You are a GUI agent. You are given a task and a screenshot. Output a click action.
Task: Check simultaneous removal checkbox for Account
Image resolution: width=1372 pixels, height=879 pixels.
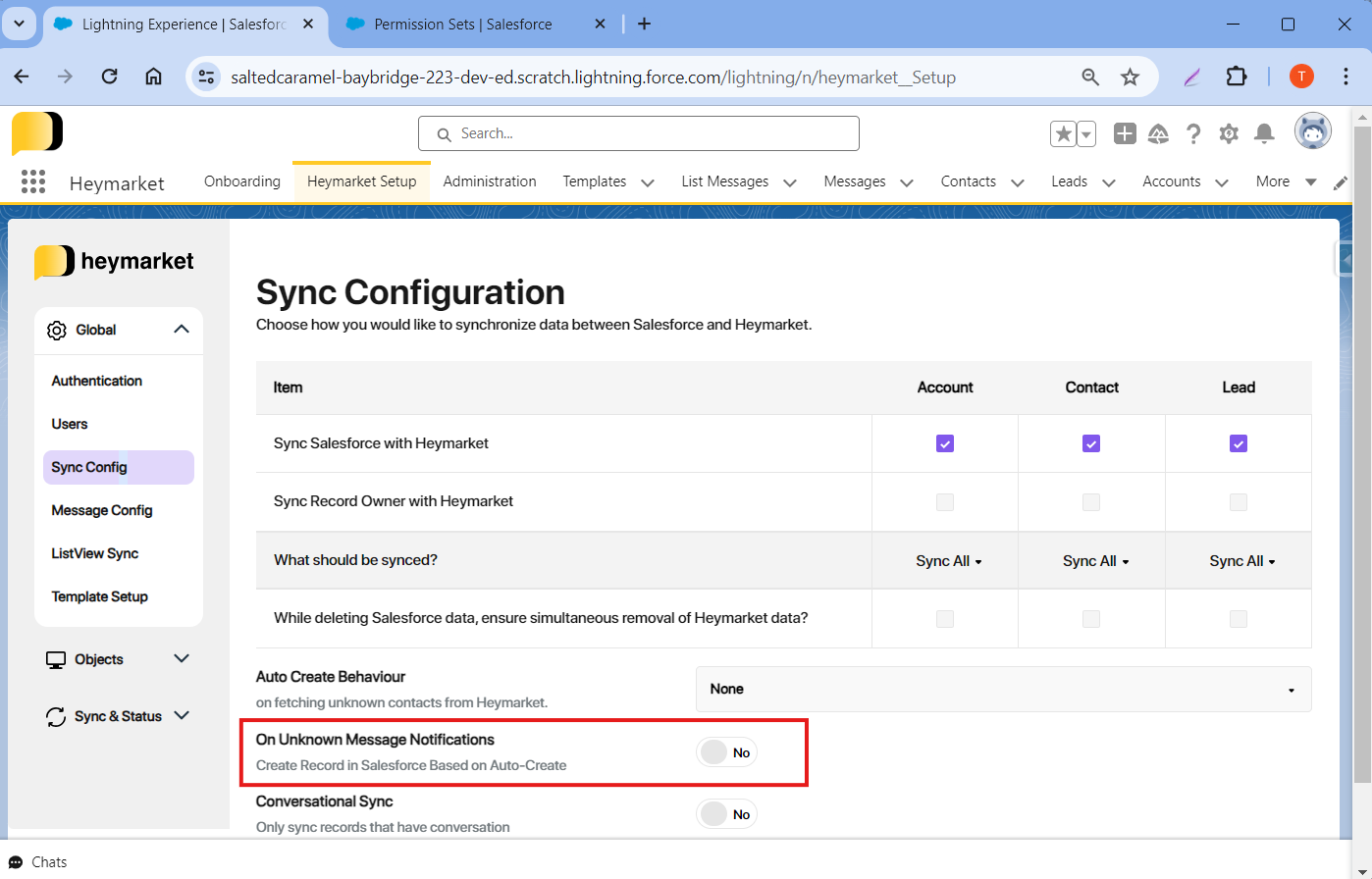945,619
